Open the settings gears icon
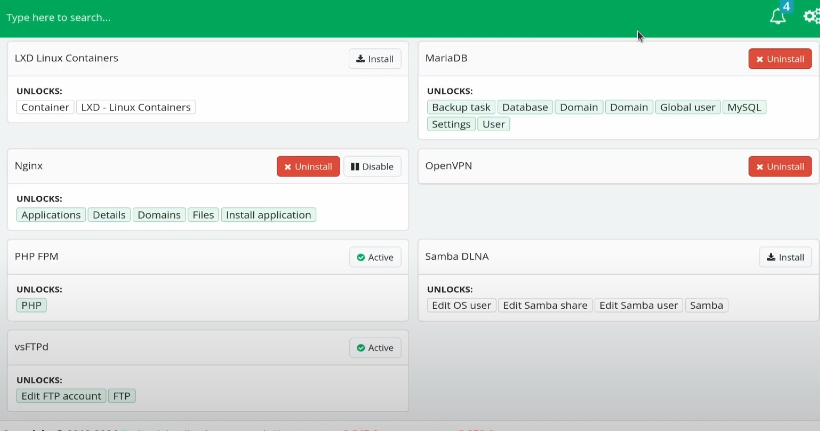Viewport: 820px width, 431px height. (x=811, y=17)
